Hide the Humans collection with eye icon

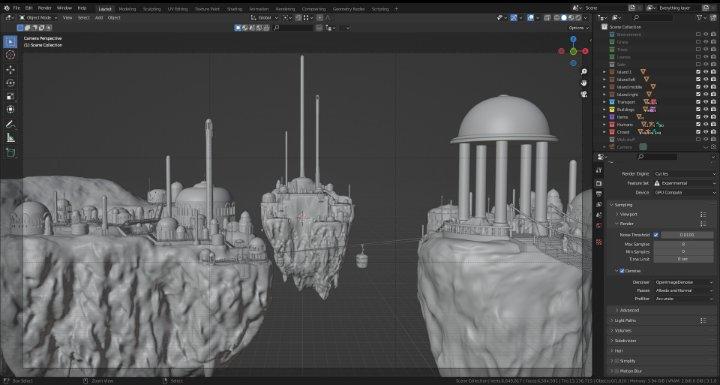pos(706,125)
